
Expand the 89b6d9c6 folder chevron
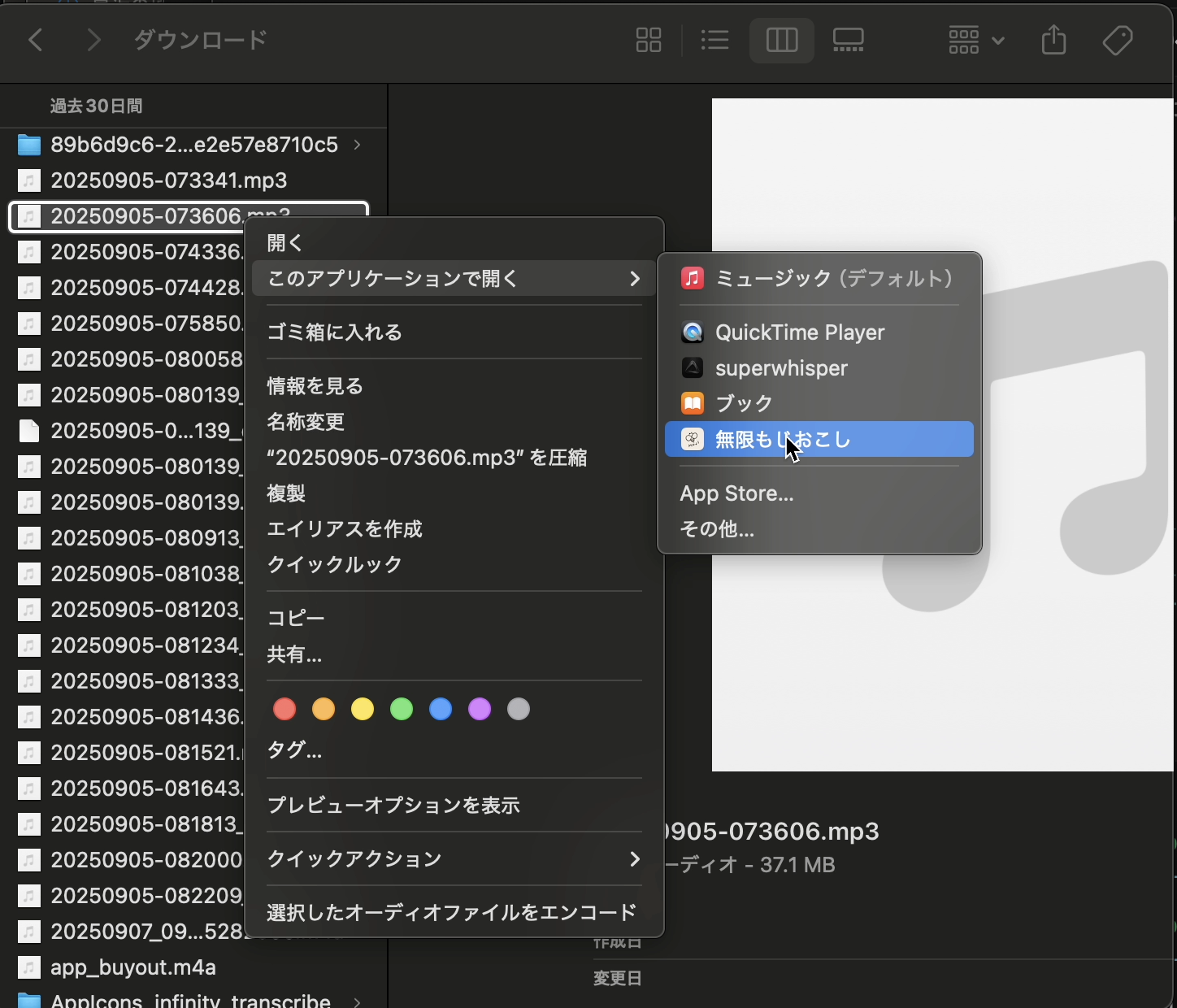(x=356, y=145)
